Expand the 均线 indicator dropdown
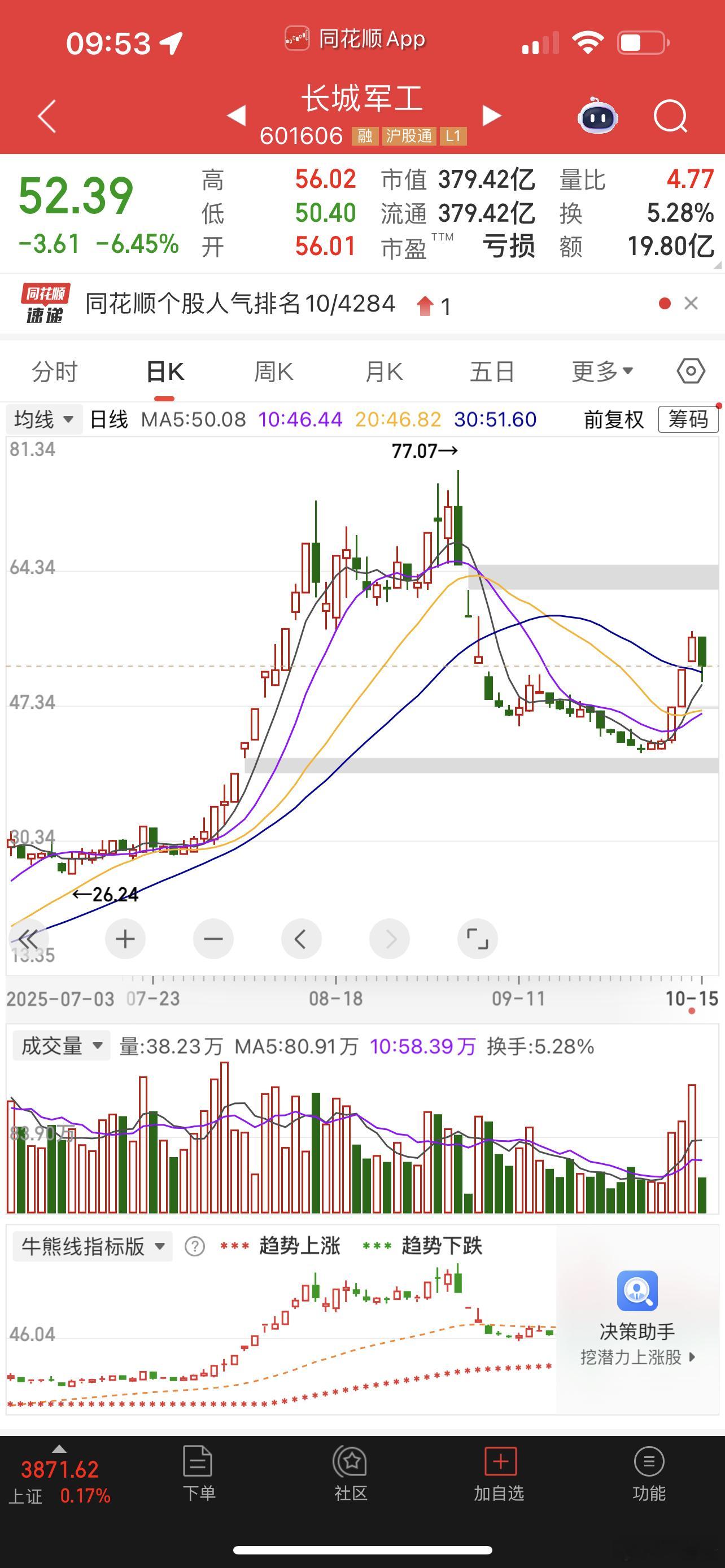This screenshot has height=1568, width=725. pyautogui.click(x=44, y=419)
